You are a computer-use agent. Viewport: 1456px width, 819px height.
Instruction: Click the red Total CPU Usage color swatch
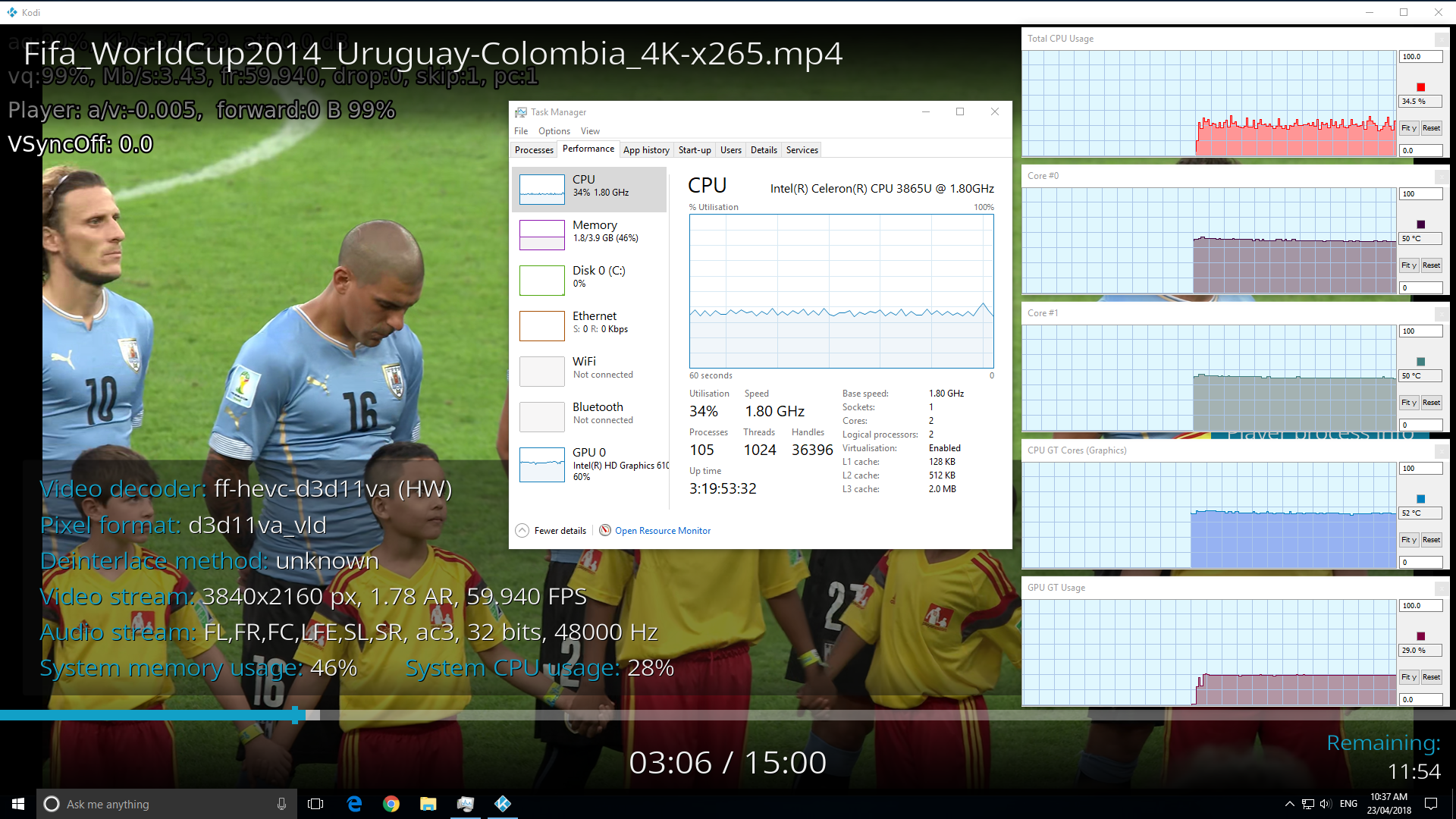[1421, 87]
